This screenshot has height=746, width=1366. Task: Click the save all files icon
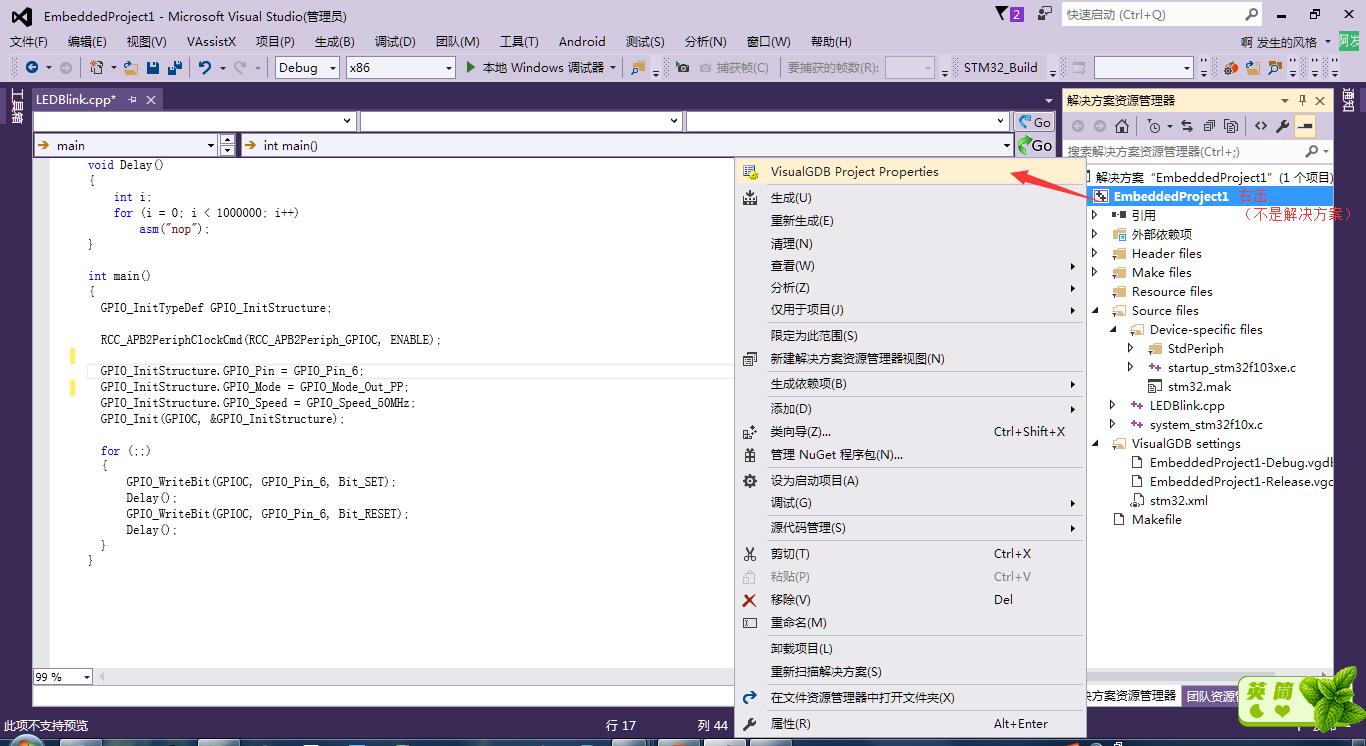175,67
